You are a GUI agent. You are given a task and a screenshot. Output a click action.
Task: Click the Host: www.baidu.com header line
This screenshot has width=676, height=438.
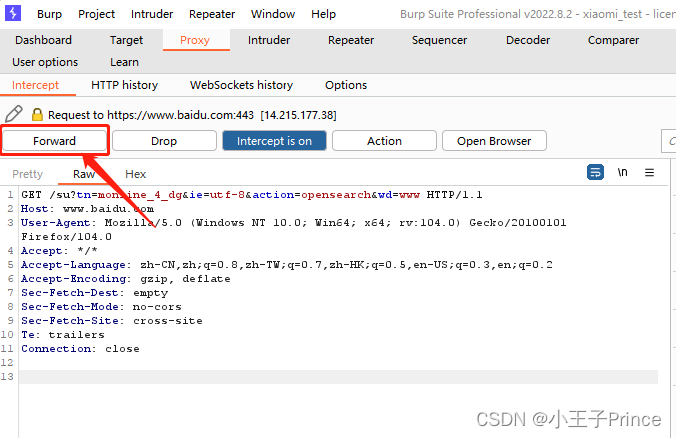(88, 209)
